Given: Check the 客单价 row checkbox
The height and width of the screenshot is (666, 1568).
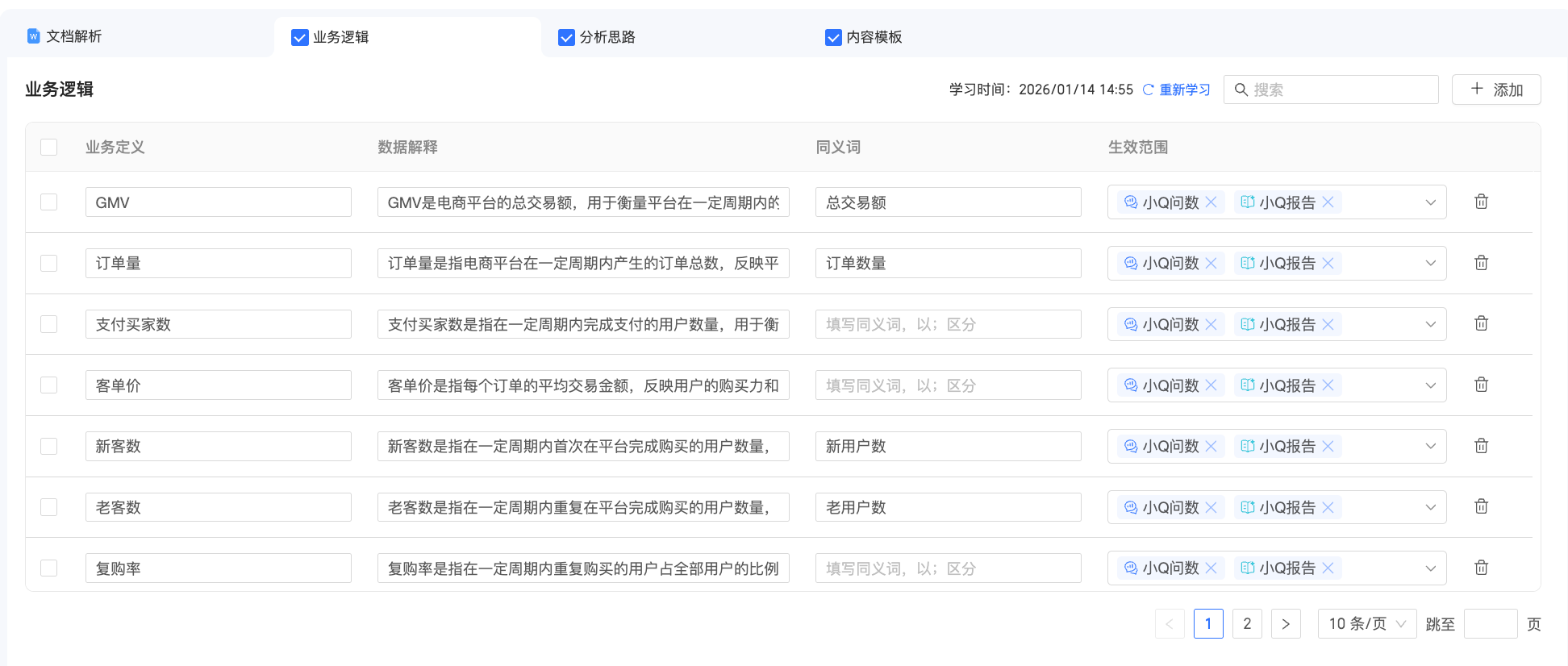Looking at the screenshot, I should click(49, 385).
